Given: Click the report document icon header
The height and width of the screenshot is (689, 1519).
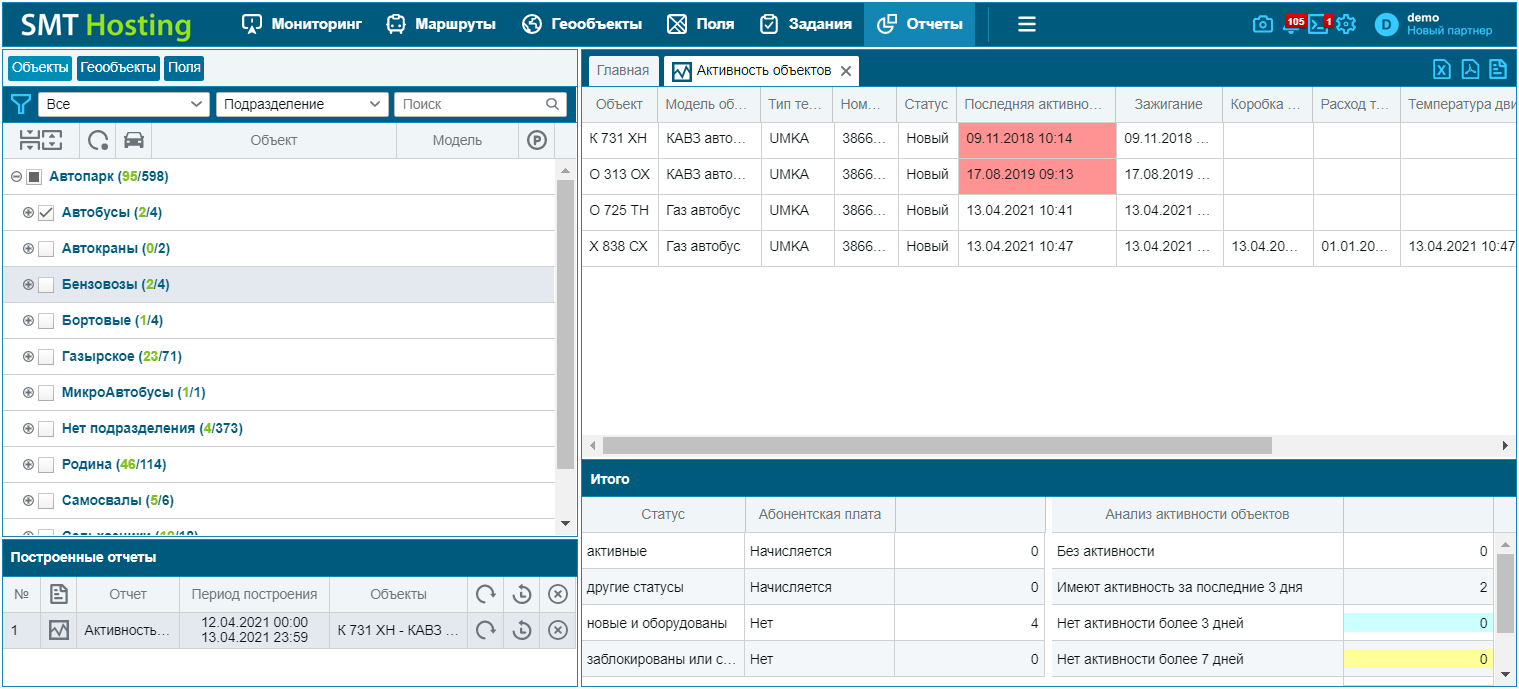Looking at the screenshot, I should coord(59,595).
